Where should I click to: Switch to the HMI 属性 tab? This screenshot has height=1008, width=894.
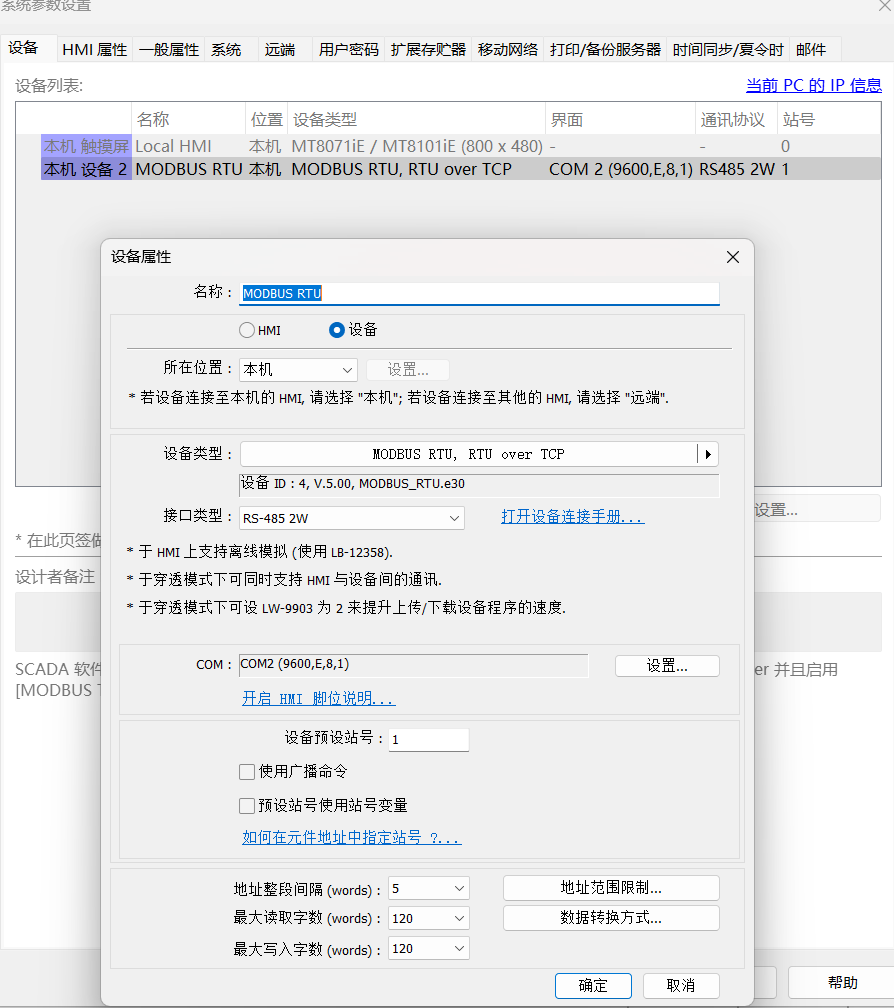(x=94, y=50)
